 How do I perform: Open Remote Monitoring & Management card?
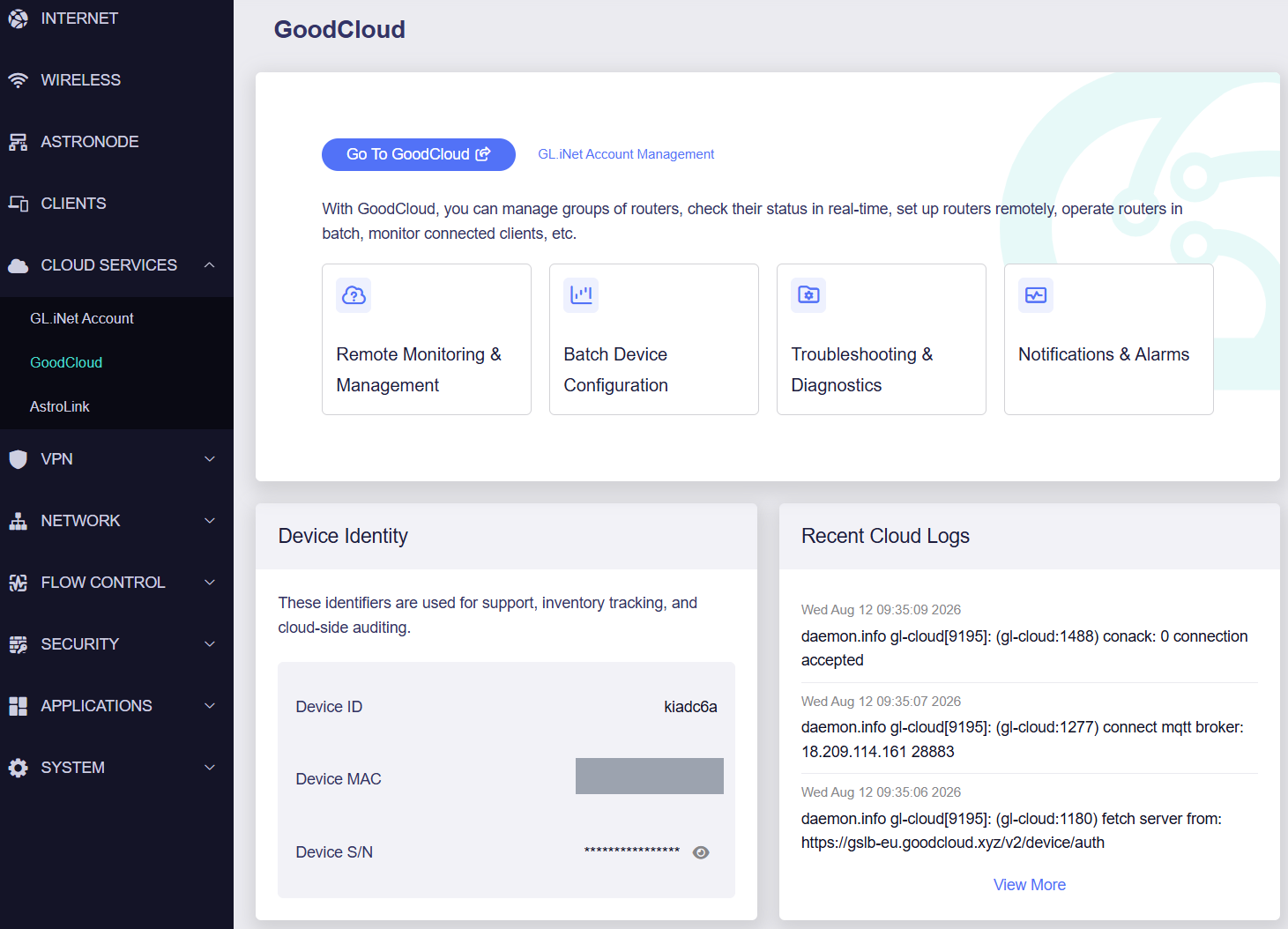427,339
